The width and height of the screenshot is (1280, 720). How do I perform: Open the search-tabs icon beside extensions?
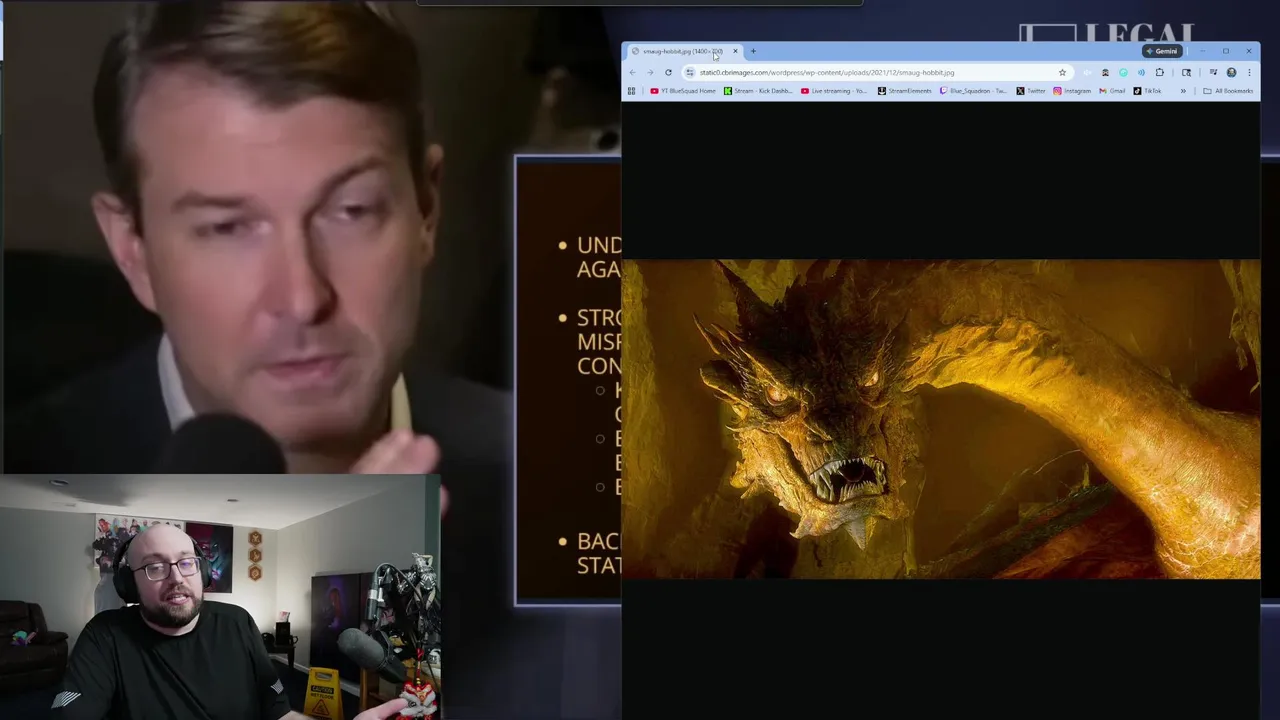click(1186, 72)
